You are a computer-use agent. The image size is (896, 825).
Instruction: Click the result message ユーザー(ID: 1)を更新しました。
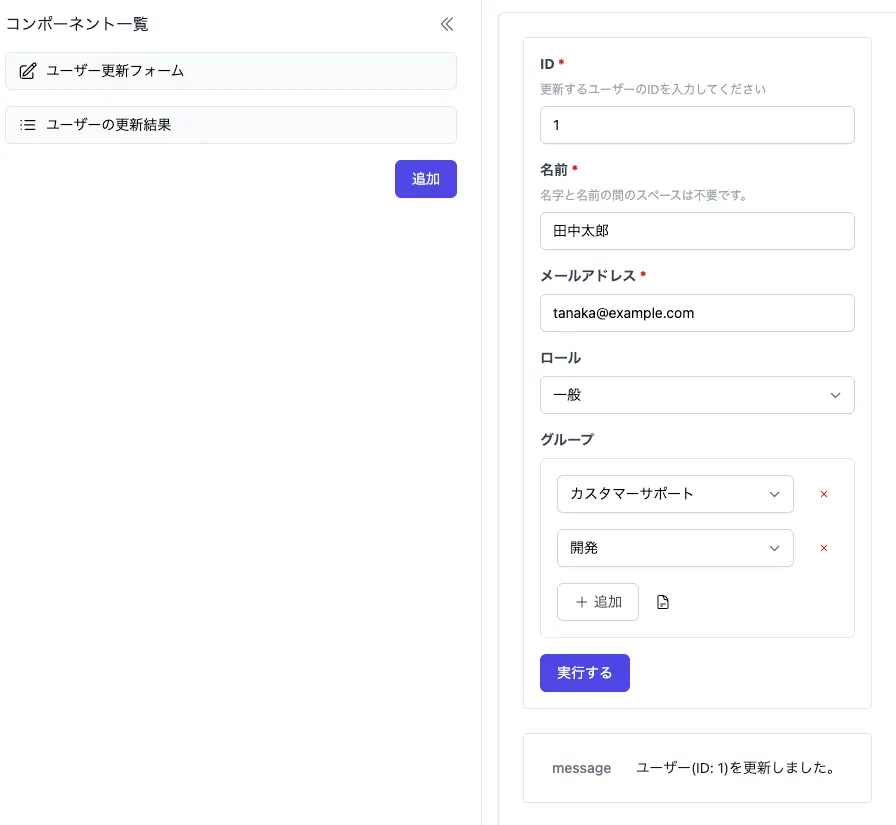[735, 768]
